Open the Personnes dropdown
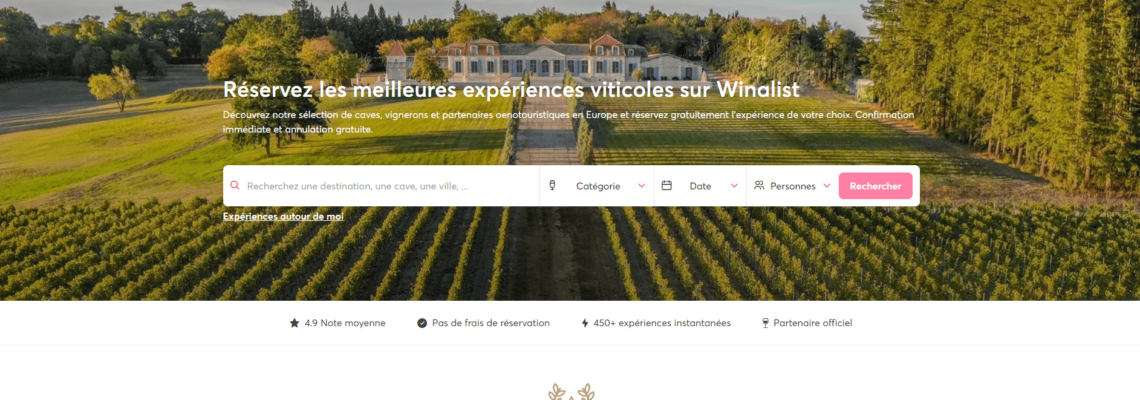This screenshot has height=400, width=1140. coord(792,185)
